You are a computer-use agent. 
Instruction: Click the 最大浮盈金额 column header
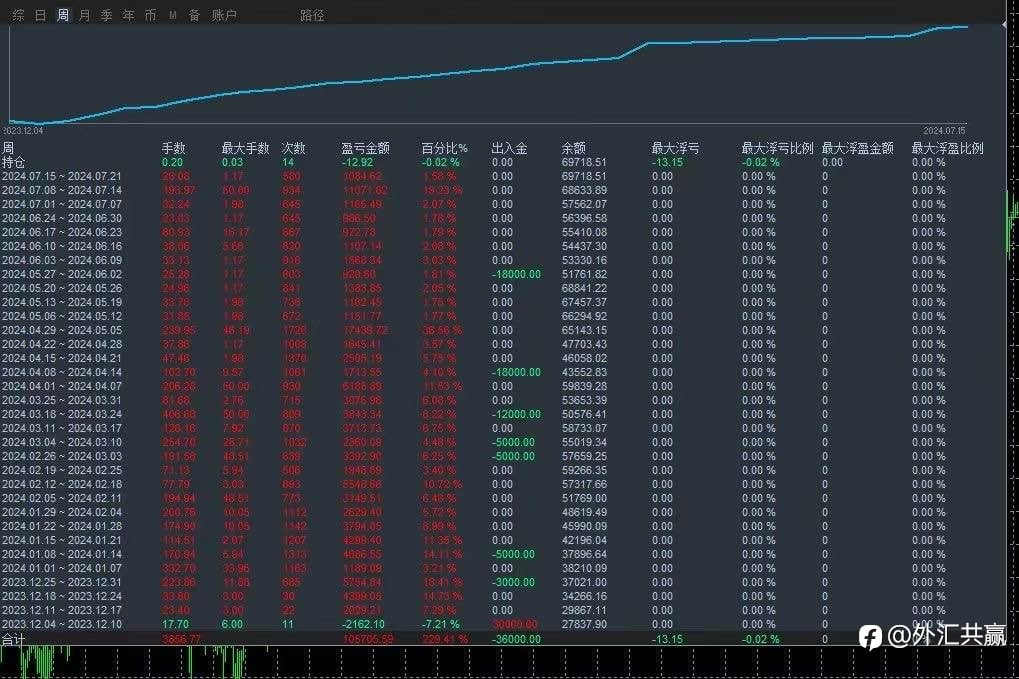pyautogui.click(x=857, y=148)
